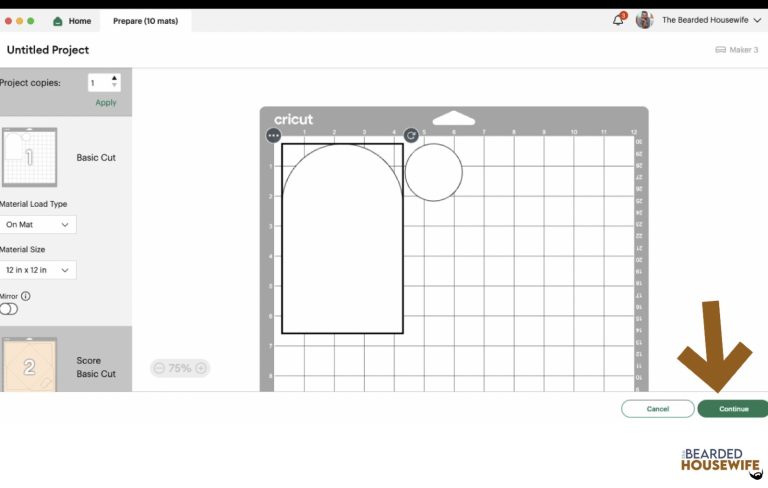
Task: Zoom in with the plus icon
Action: point(201,368)
